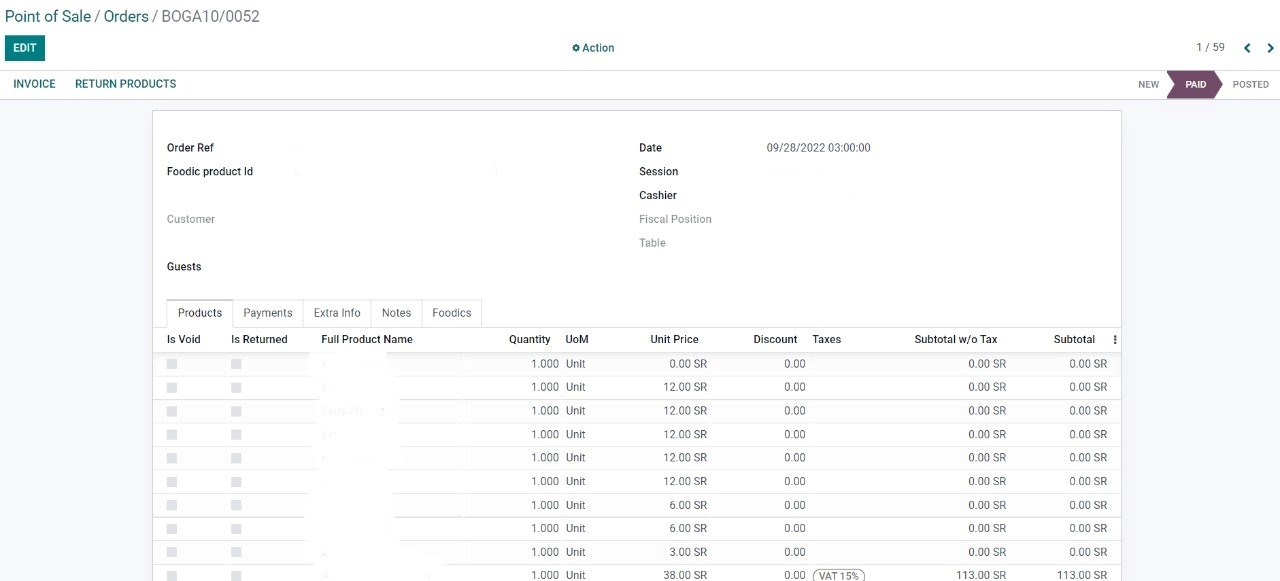
Task: Sort table by Unit Price column
Action: pyautogui.click(x=674, y=340)
